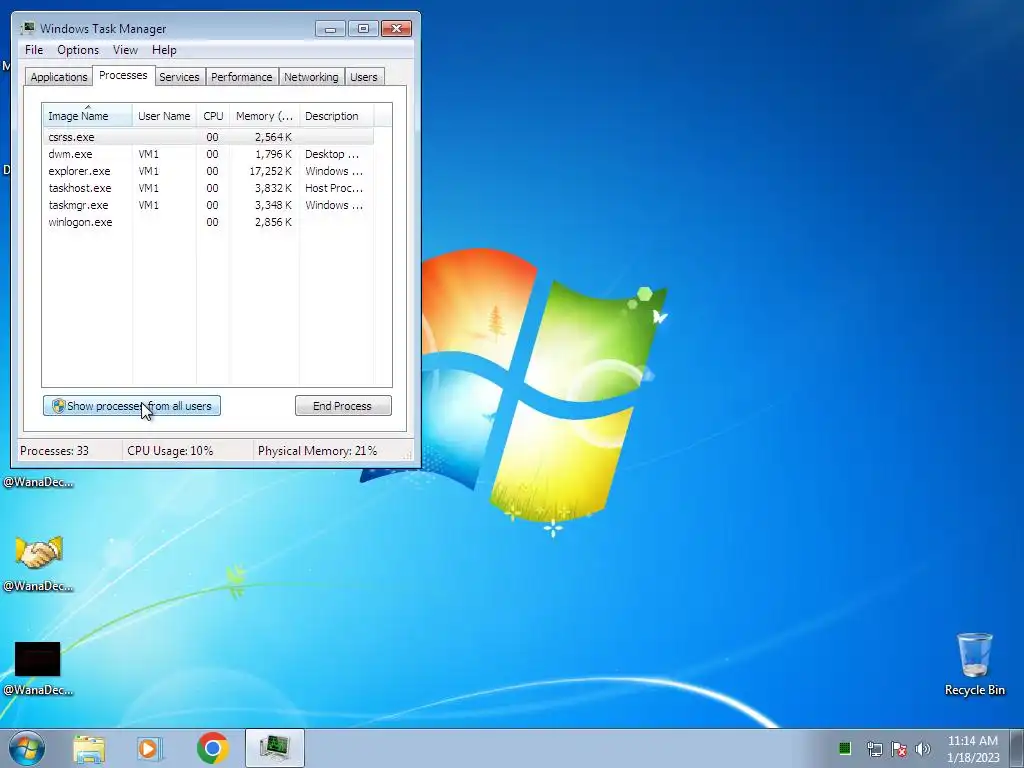Switch to the Users tab

364,77
